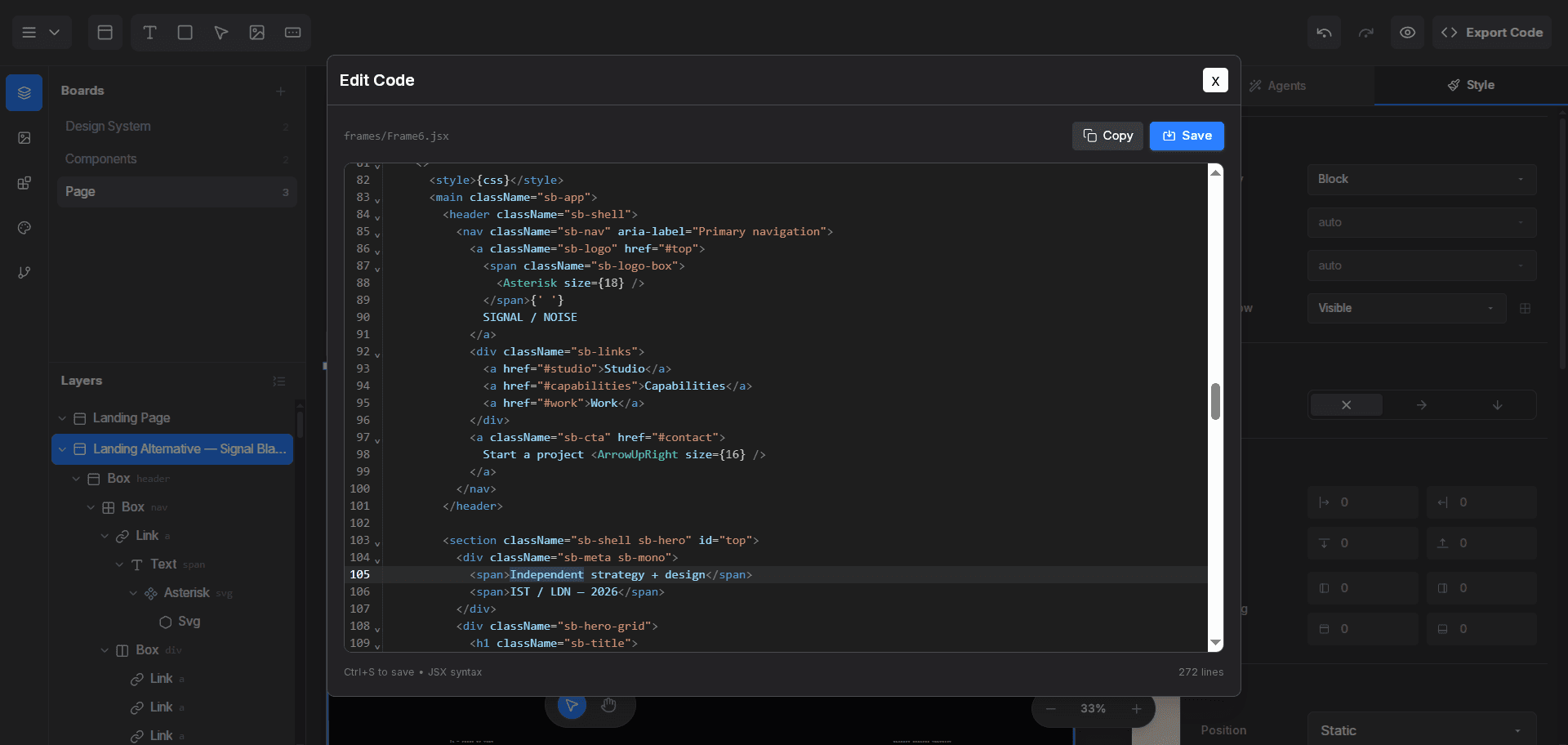
Task: Select the input/button component tool
Action: (293, 33)
